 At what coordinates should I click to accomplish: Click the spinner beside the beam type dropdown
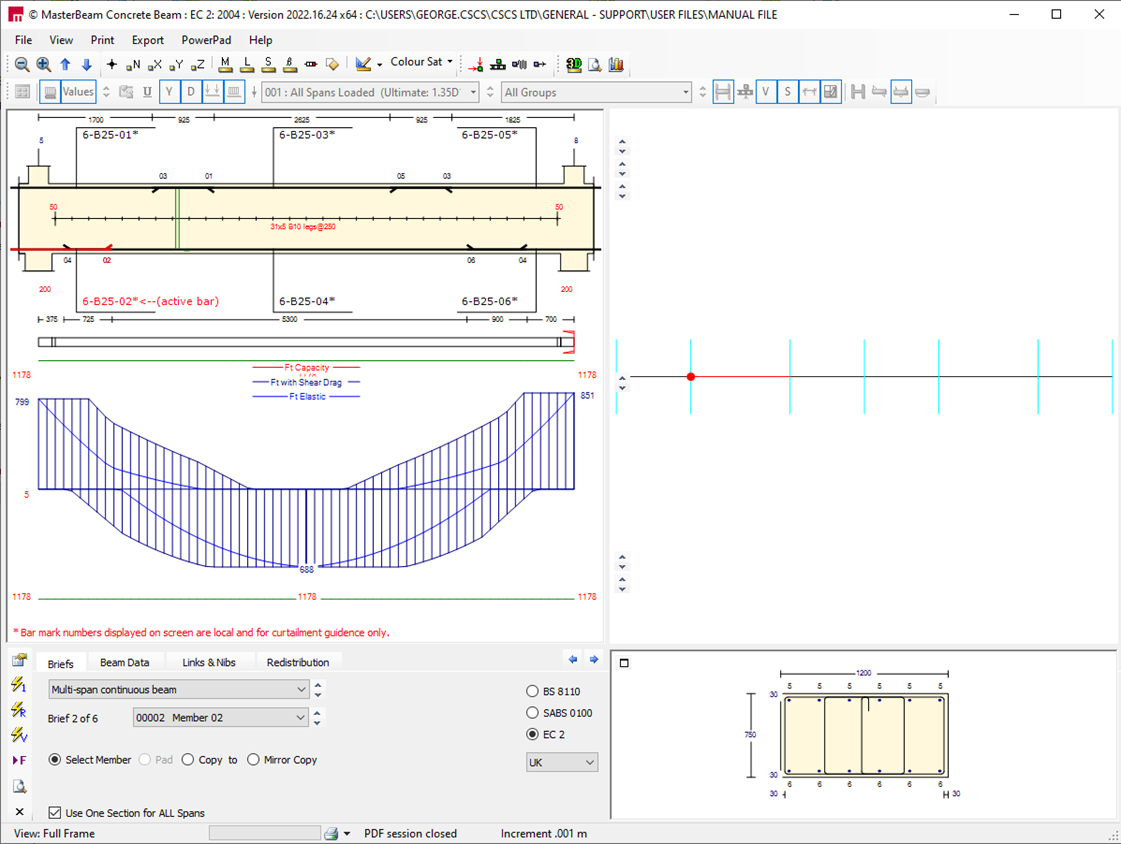coord(318,690)
